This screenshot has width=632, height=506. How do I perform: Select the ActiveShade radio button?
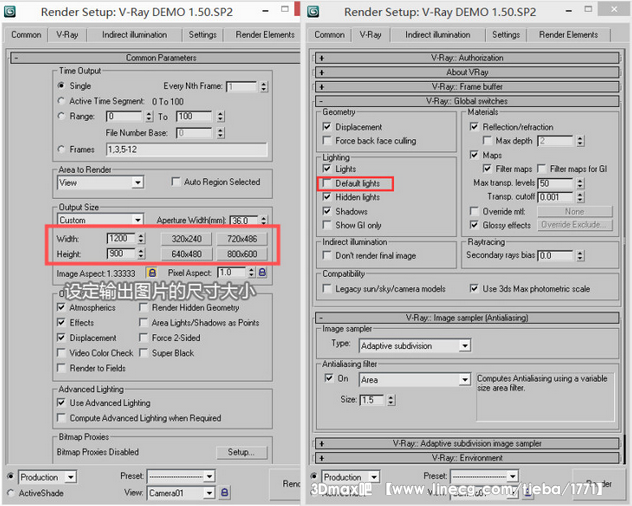(11, 493)
